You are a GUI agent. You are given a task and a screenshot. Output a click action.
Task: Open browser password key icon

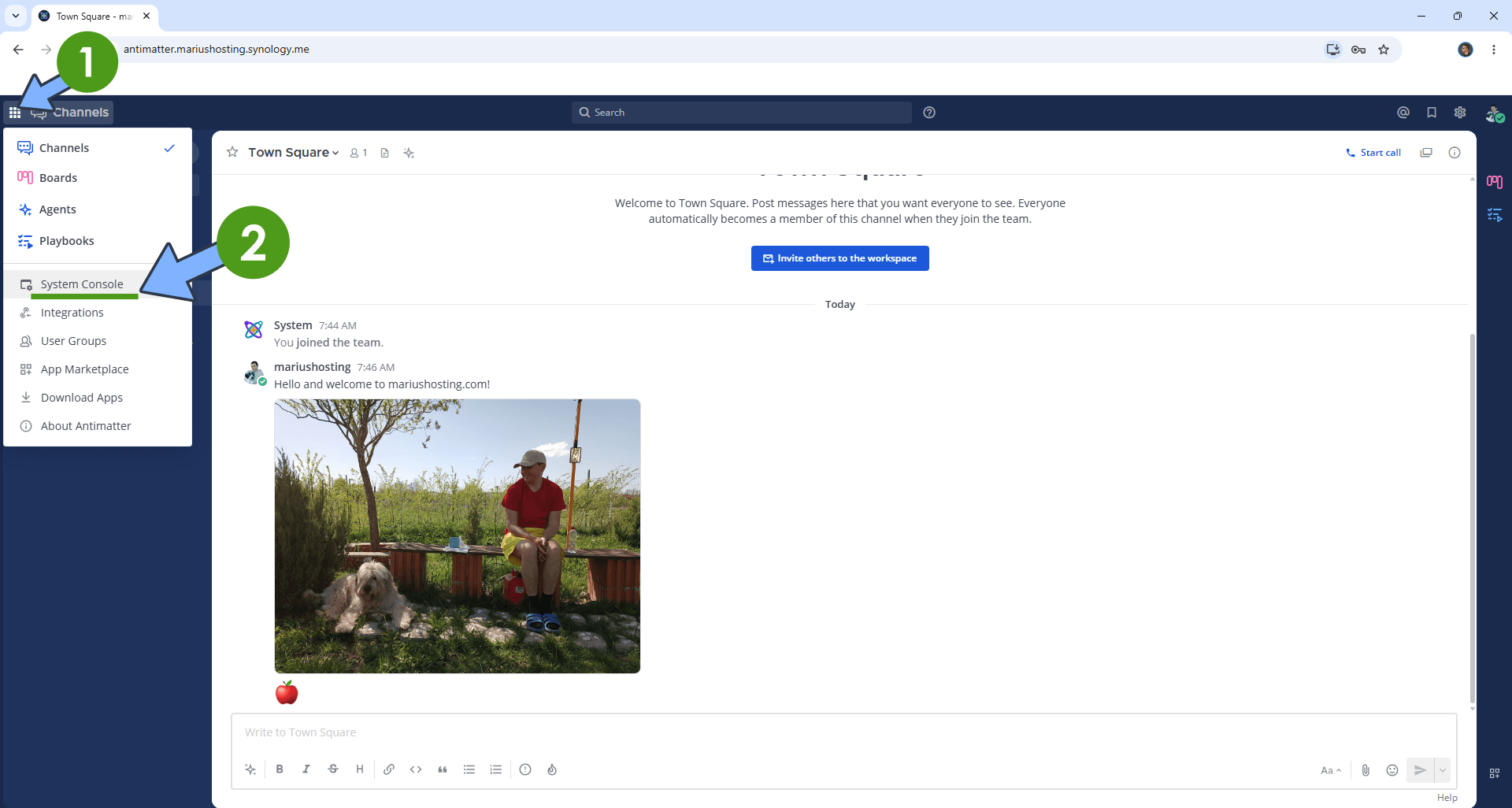(x=1358, y=50)
